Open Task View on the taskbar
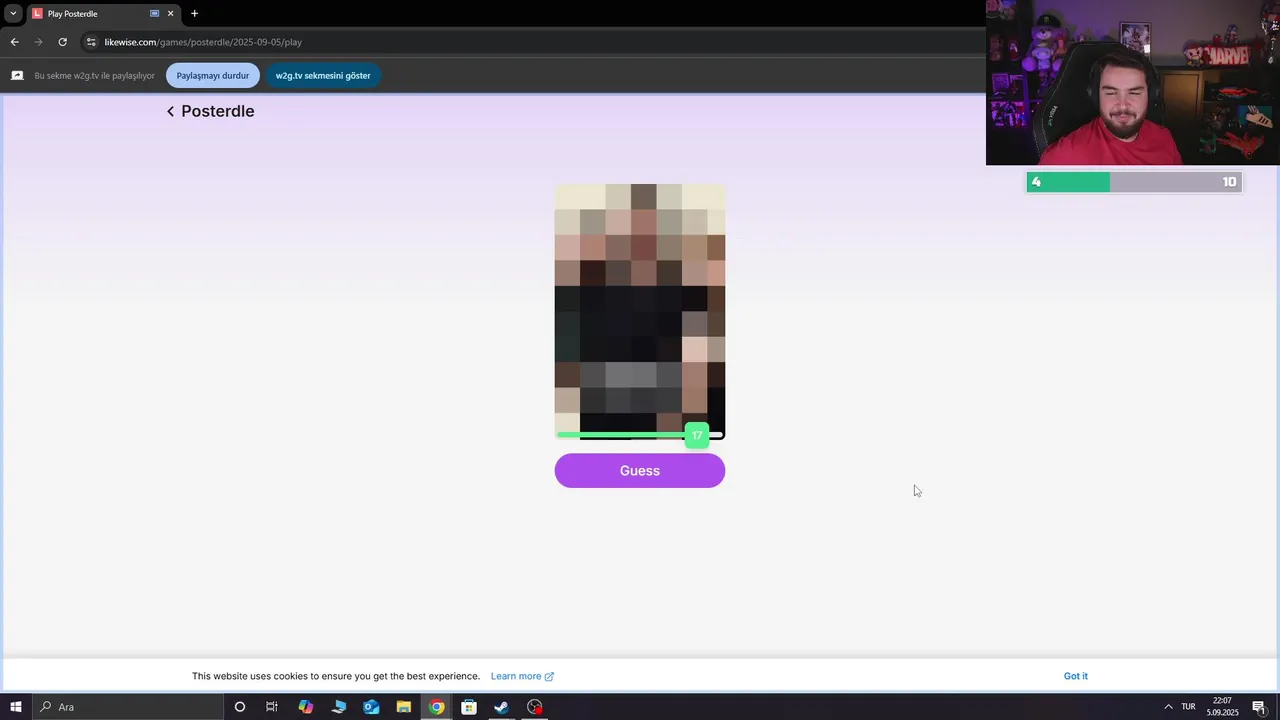The height and width of the screenshot is (720, 1280). (272, 707)
